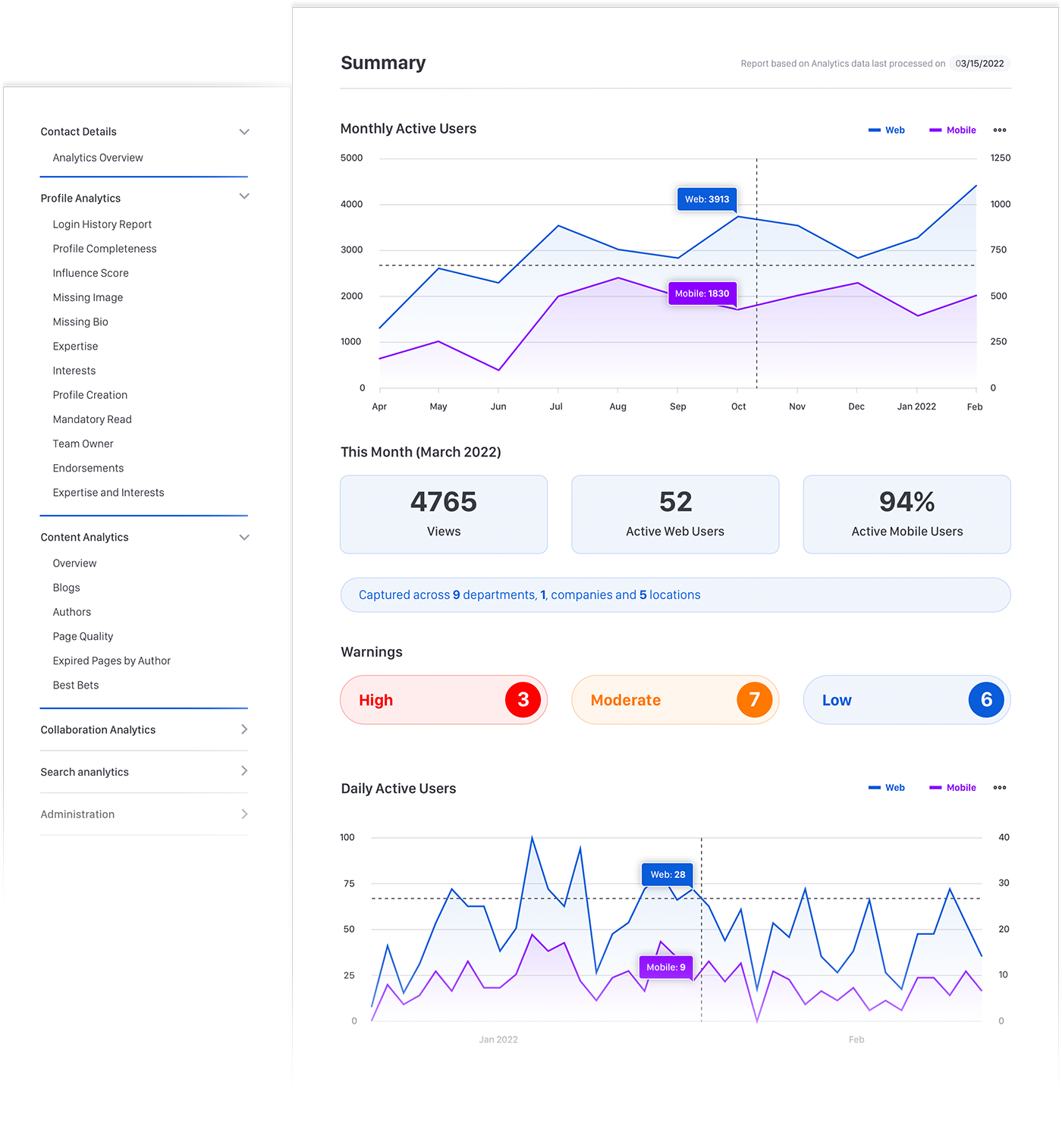
Task: Click the Jan 2022 label on monthly chart axis
Action: click(916, 407)
